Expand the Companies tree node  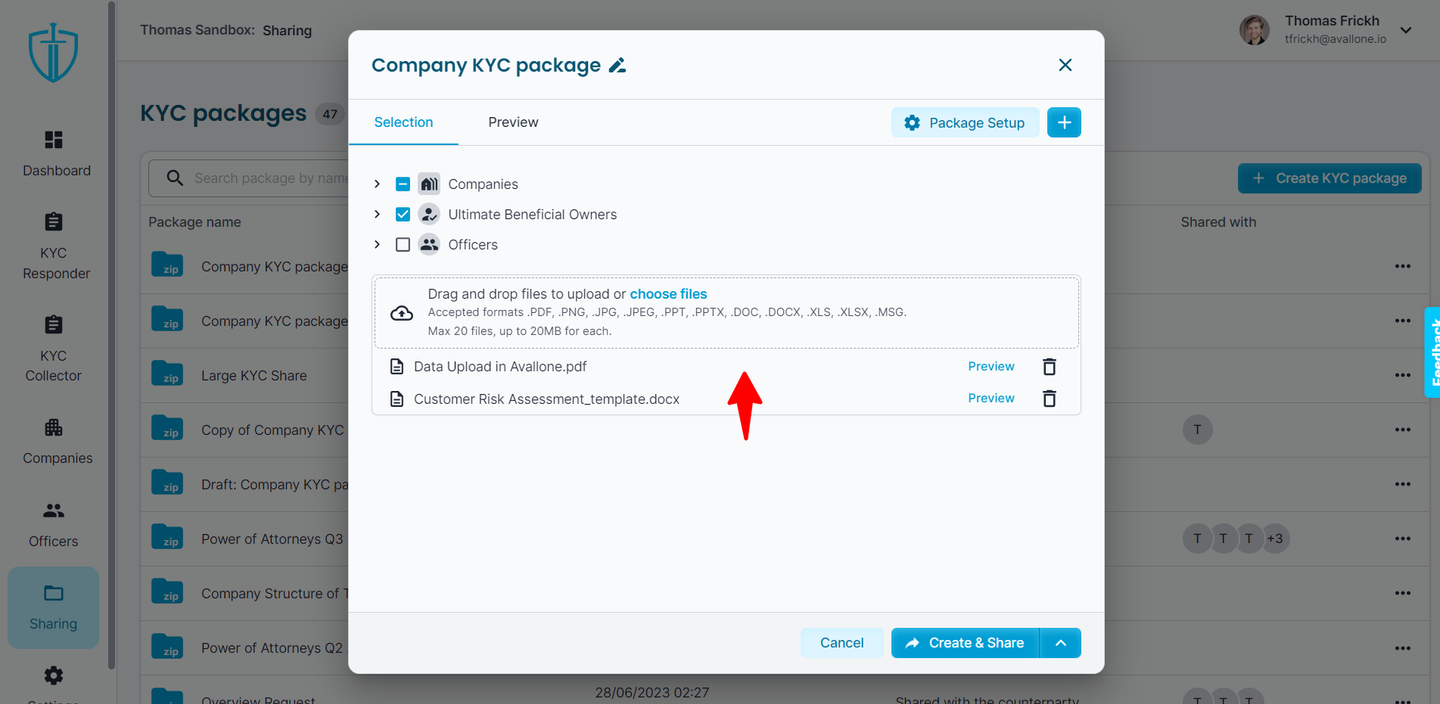(377, 184)
